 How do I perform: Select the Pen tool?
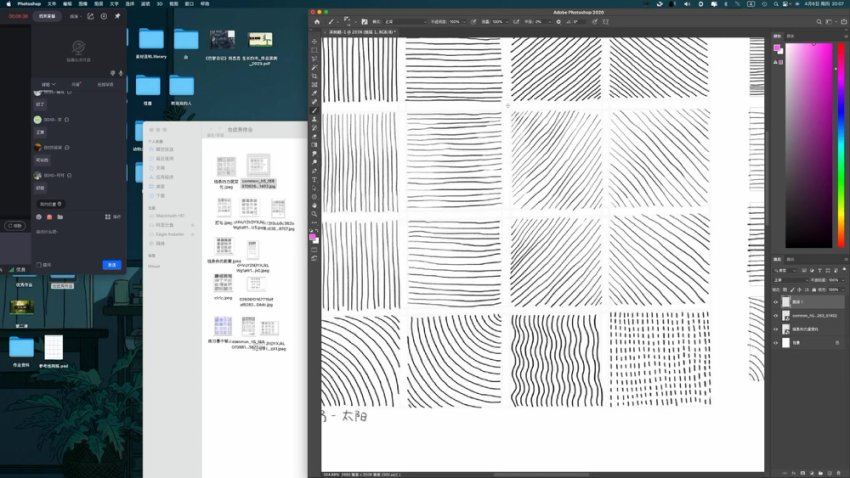click(x=314, y=171)
